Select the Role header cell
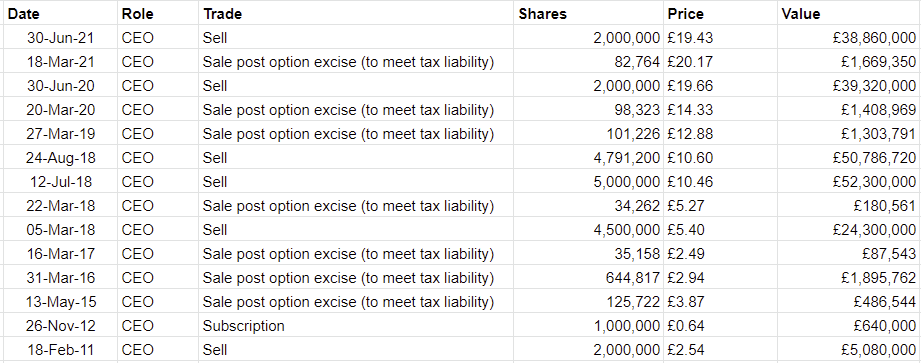This screenshot has width=921, height=363. point(158,14)
